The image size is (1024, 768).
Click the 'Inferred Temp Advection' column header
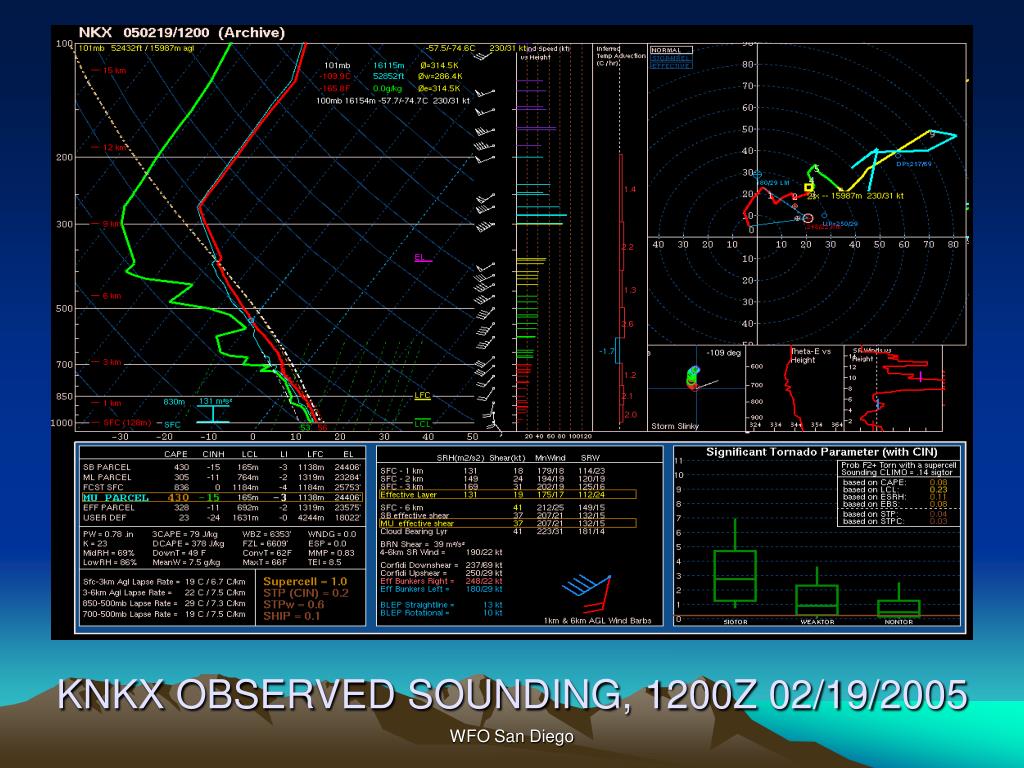coord(620,56)
